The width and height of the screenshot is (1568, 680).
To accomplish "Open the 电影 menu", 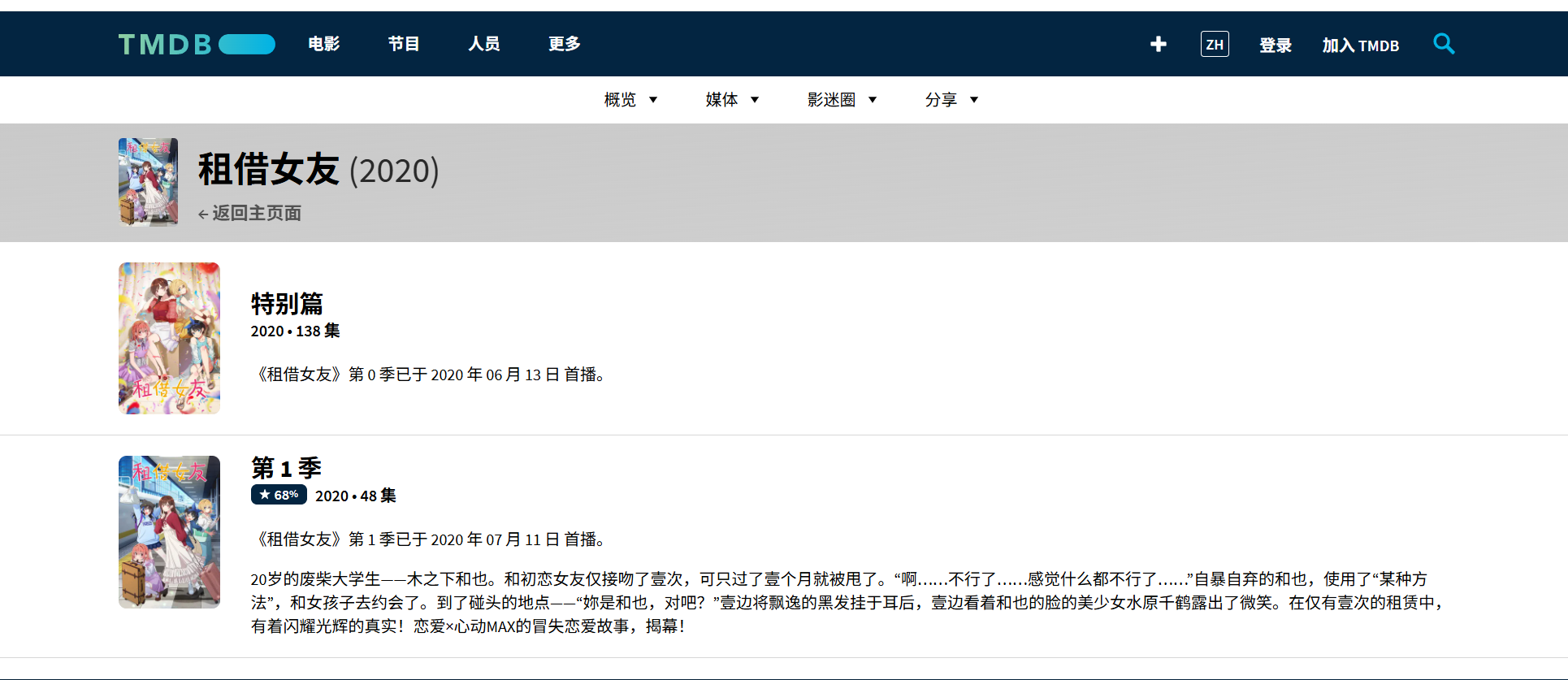I will (324, 44).
